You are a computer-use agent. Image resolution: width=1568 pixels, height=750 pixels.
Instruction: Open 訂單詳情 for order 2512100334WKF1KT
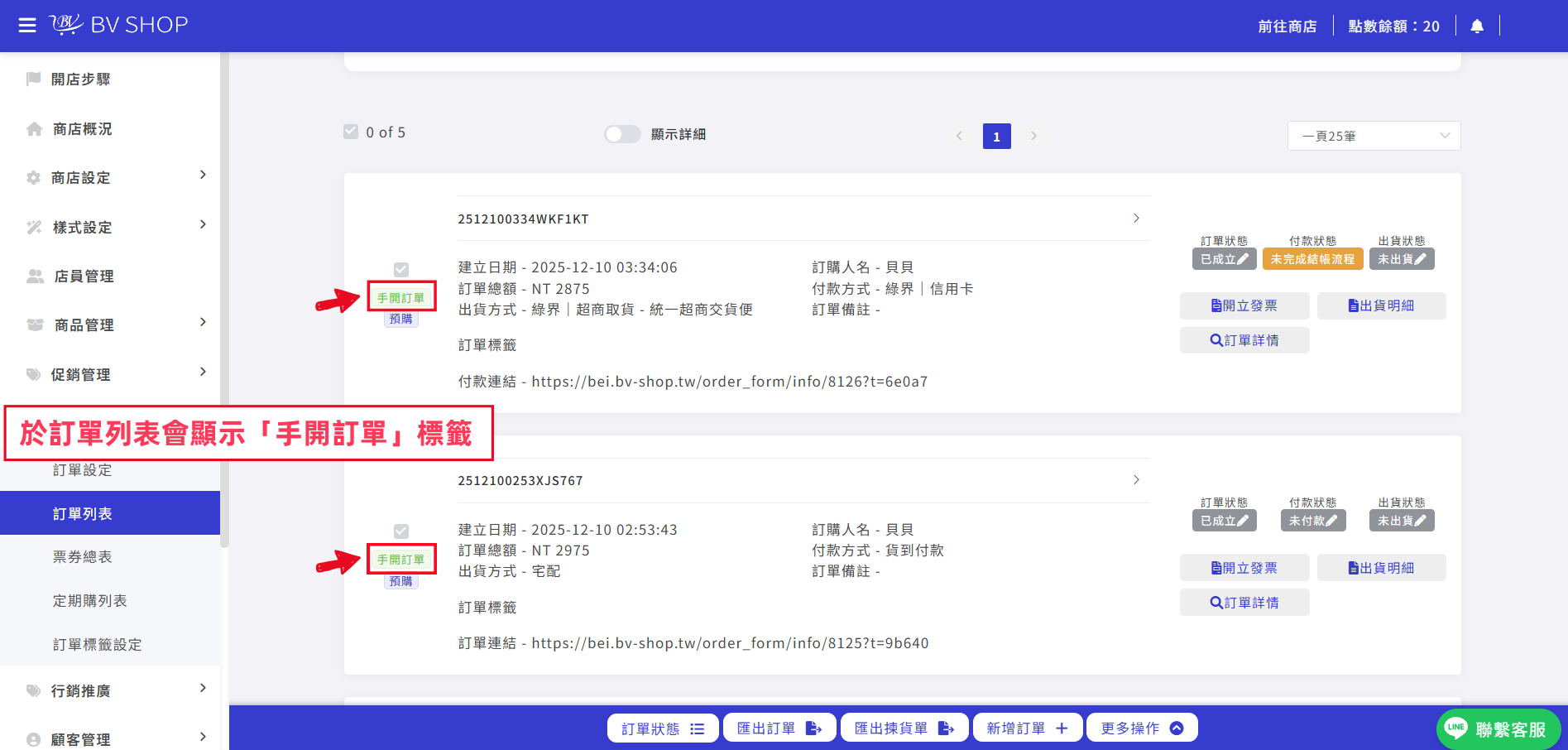coord(1244,340)
